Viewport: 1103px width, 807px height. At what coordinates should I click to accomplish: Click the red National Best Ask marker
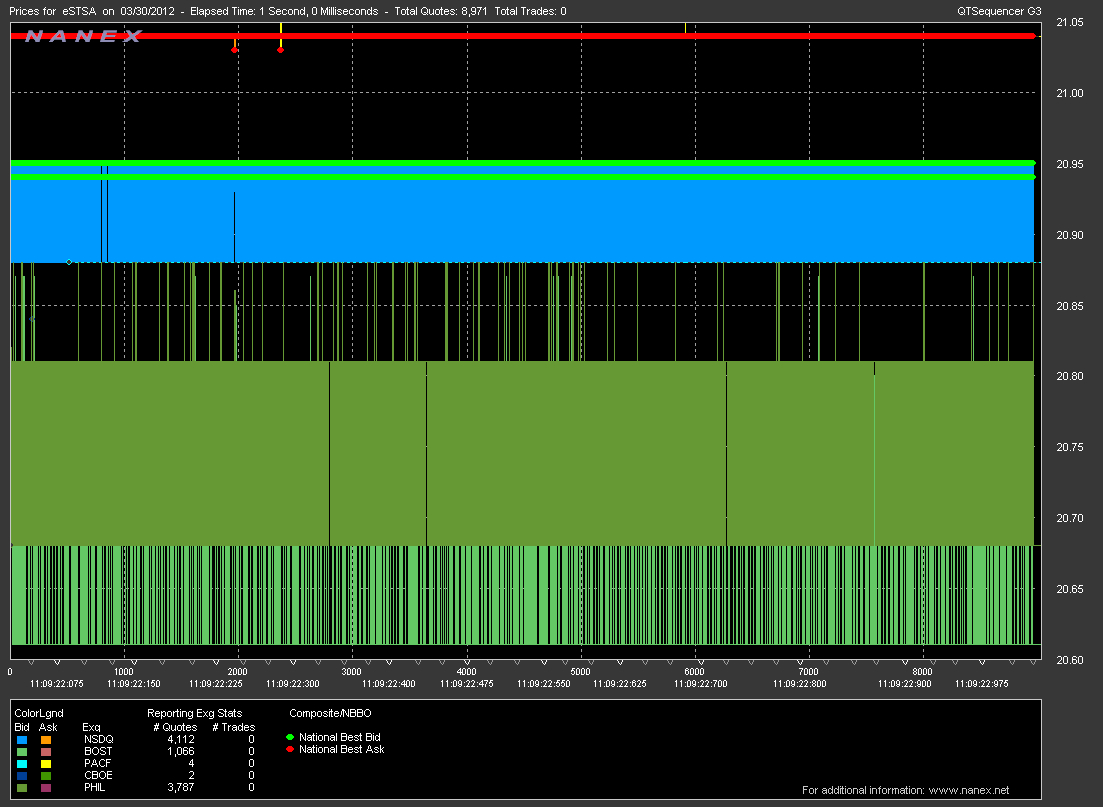click(290, 749)
